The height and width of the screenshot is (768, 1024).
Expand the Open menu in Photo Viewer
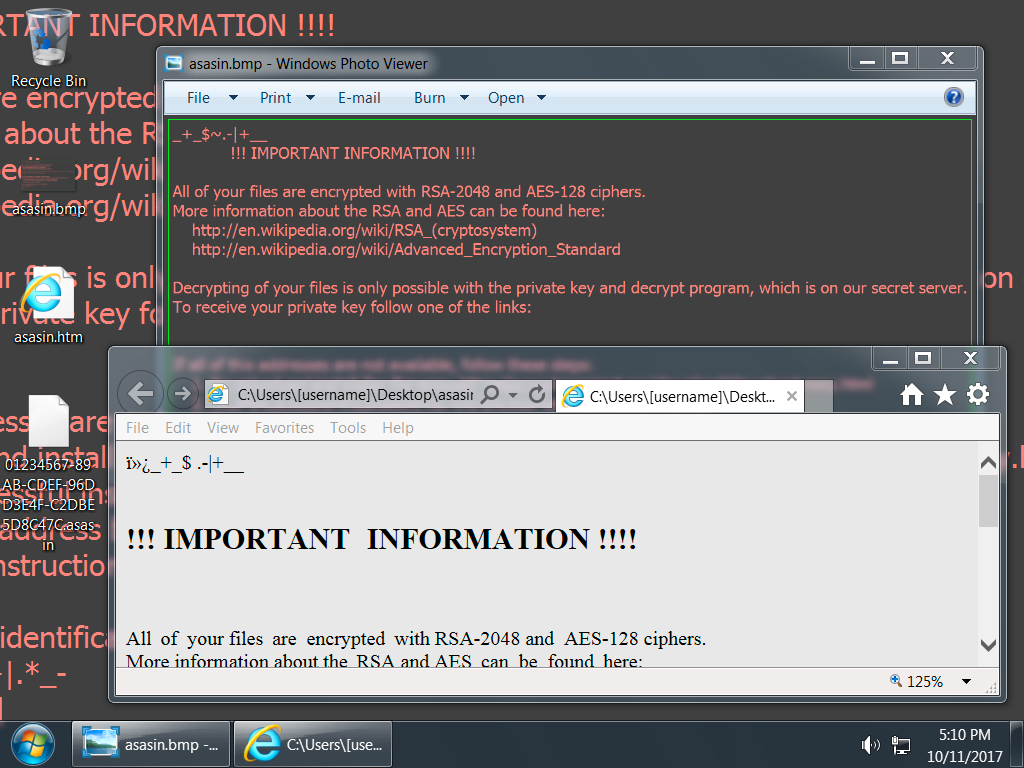coord(541,98)
